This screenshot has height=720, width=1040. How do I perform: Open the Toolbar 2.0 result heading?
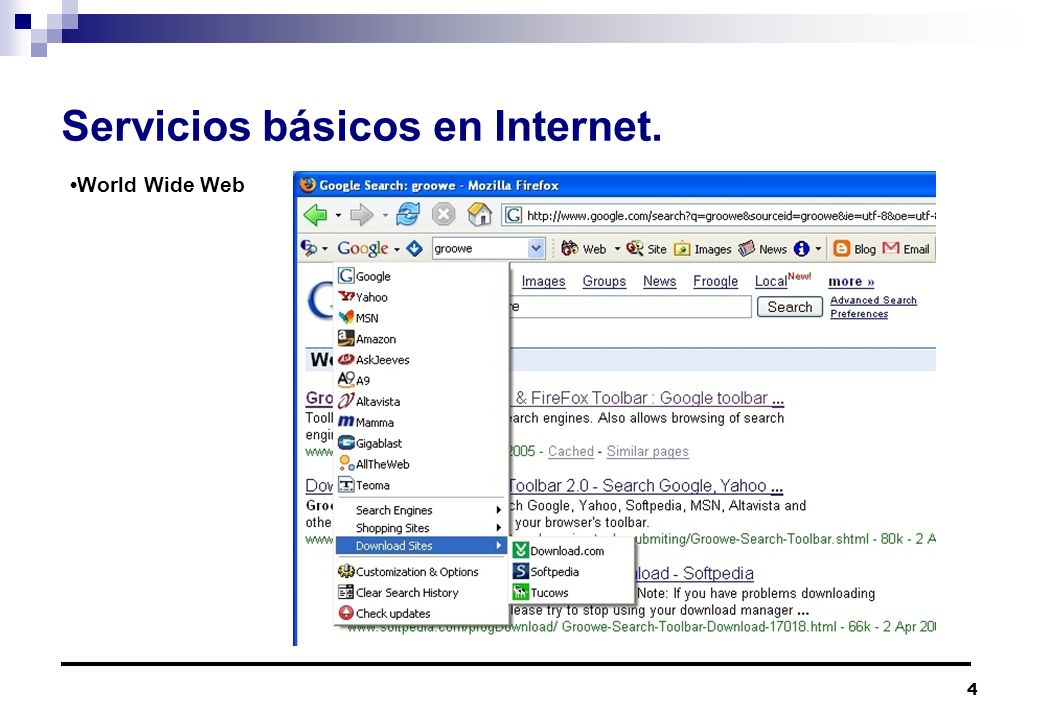click(x=646, y=486)
